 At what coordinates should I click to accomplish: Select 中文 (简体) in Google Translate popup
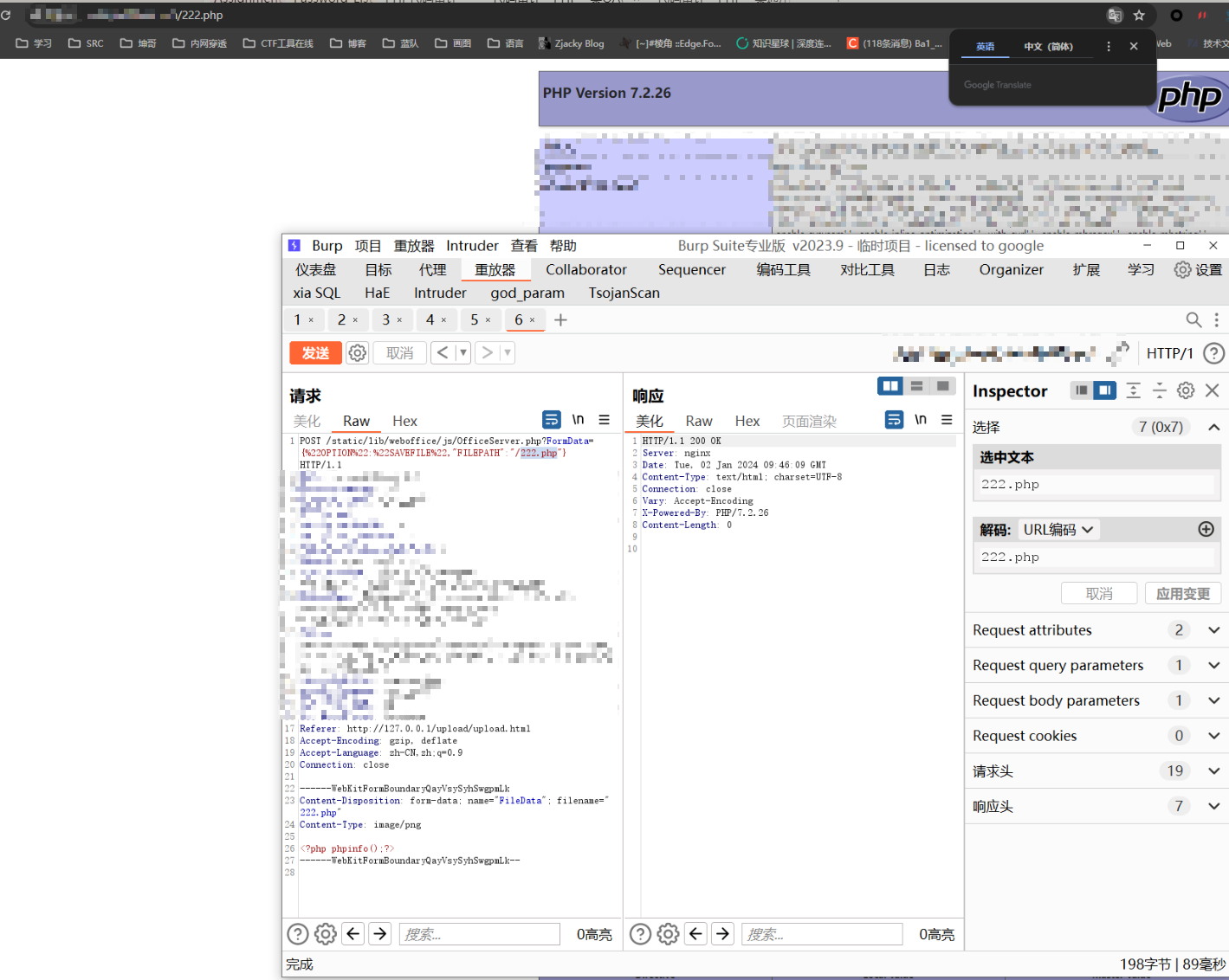tap(1048, 47)
